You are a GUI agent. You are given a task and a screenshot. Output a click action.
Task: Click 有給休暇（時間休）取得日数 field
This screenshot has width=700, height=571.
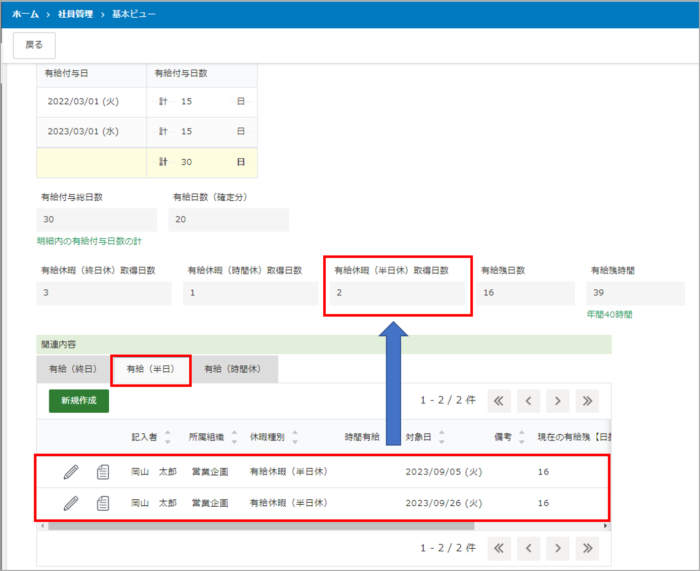(250, 293)
